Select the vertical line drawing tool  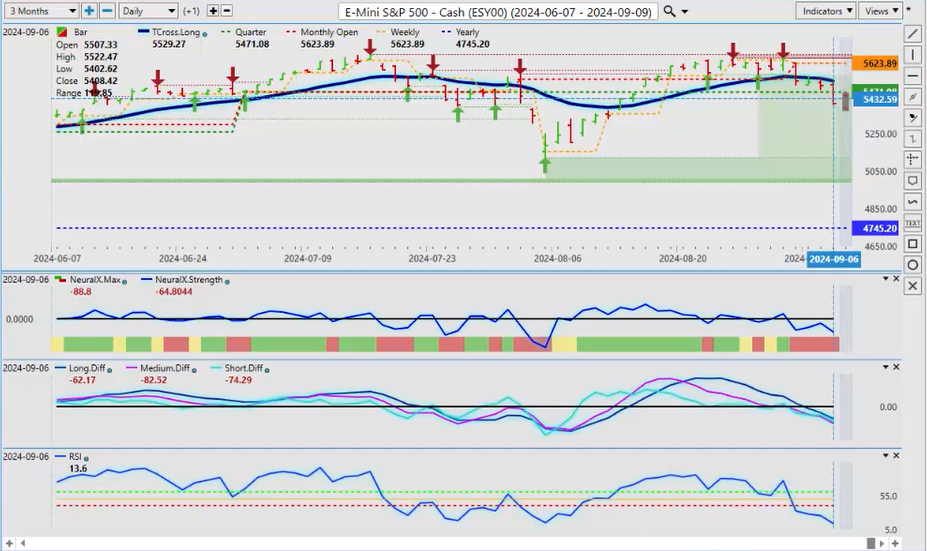(913, 55)
